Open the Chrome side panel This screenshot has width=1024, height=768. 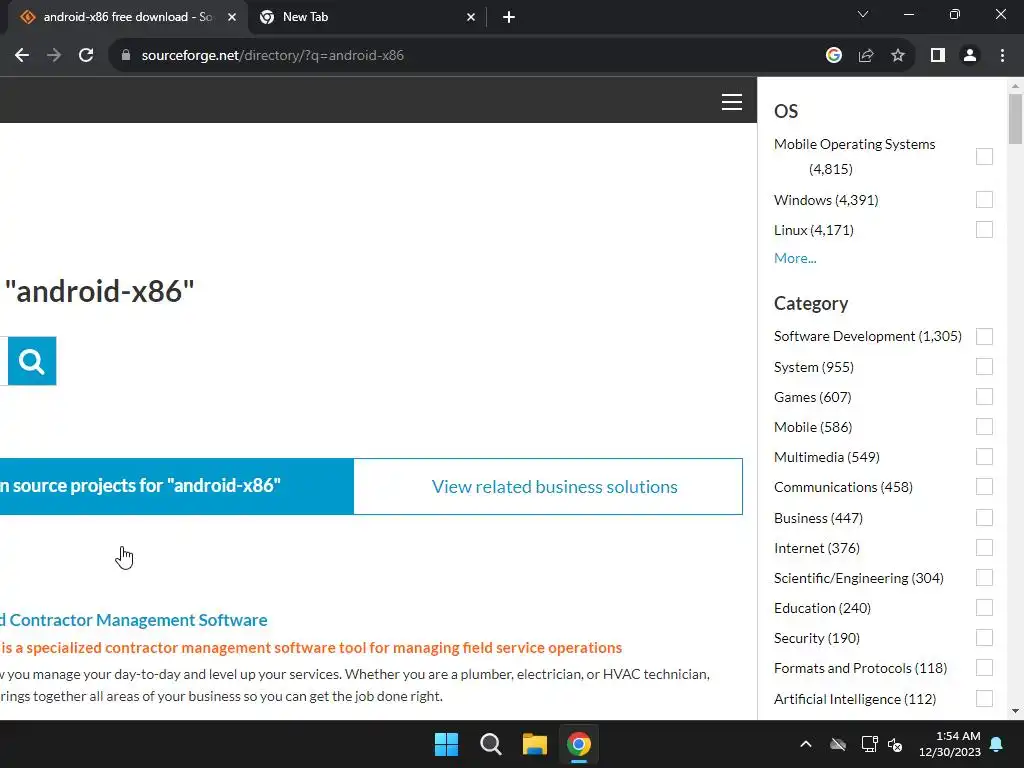click(938, 56)
